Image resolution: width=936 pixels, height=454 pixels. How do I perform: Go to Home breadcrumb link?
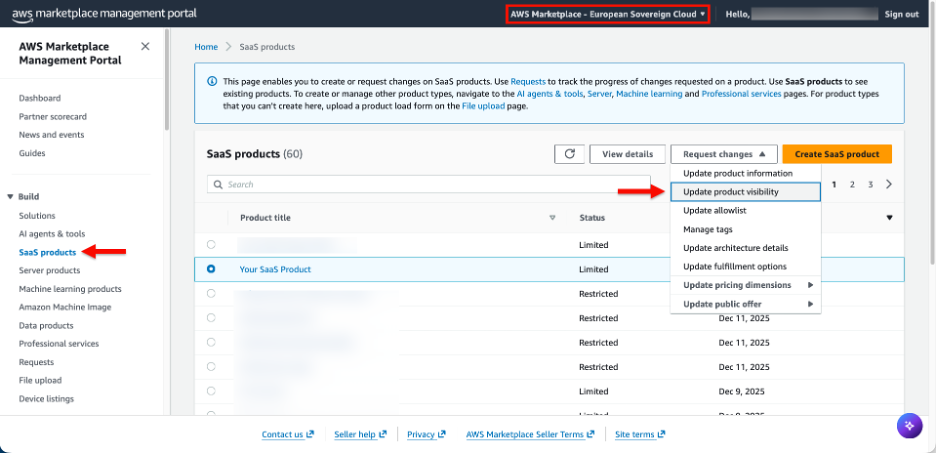206,47
